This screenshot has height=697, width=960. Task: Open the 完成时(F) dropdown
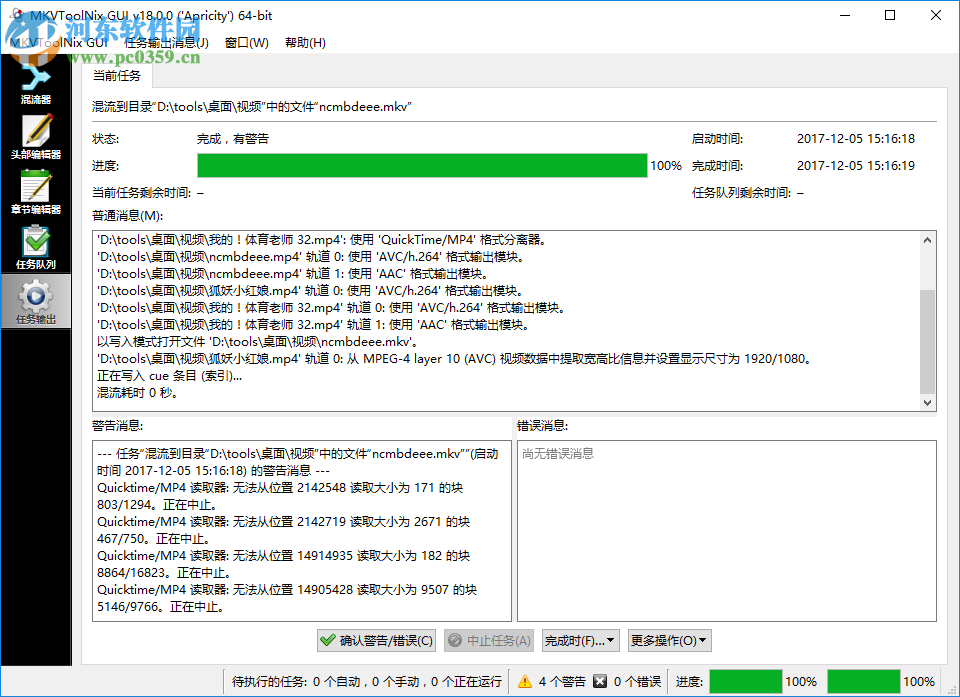tap(580, 640)
